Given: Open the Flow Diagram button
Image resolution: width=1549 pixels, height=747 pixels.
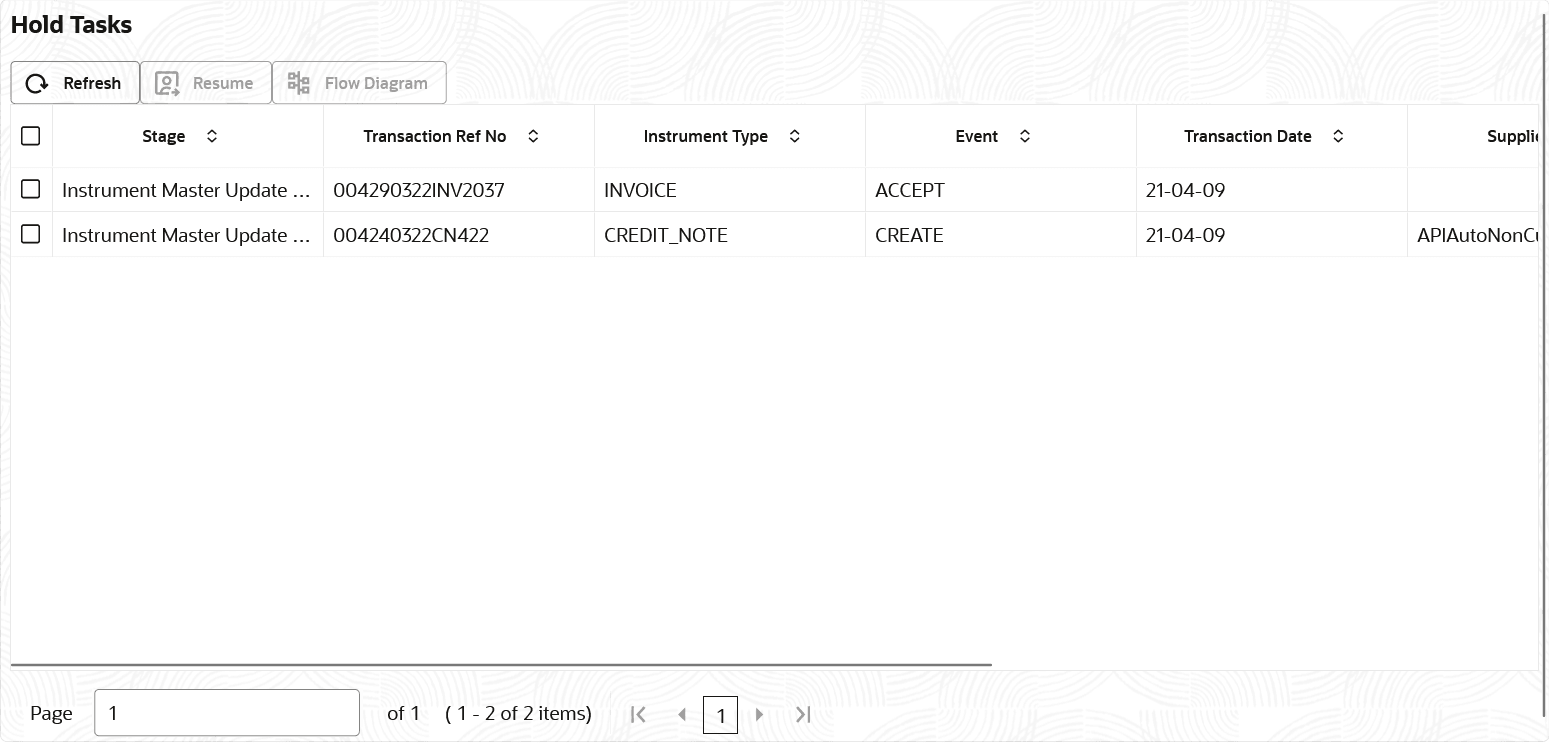Looking at the screenshot, I should tap(358, 83).
